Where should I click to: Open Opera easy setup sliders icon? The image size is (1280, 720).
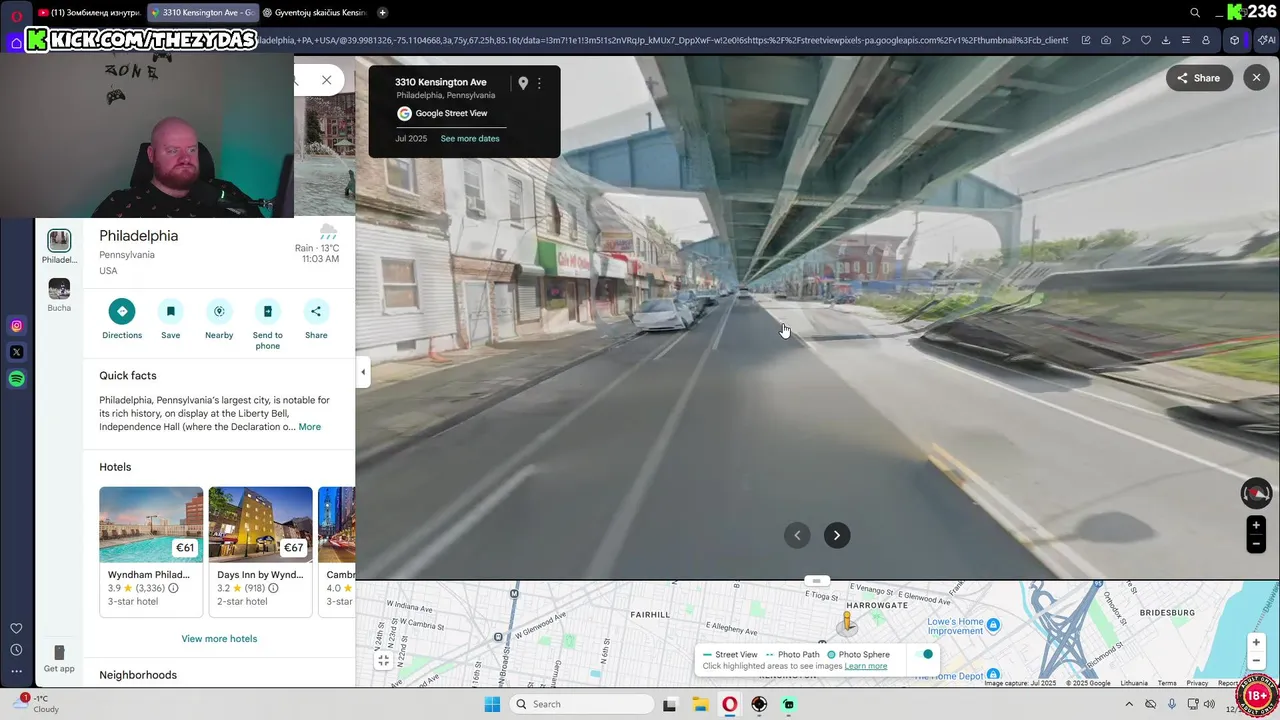1186,40
